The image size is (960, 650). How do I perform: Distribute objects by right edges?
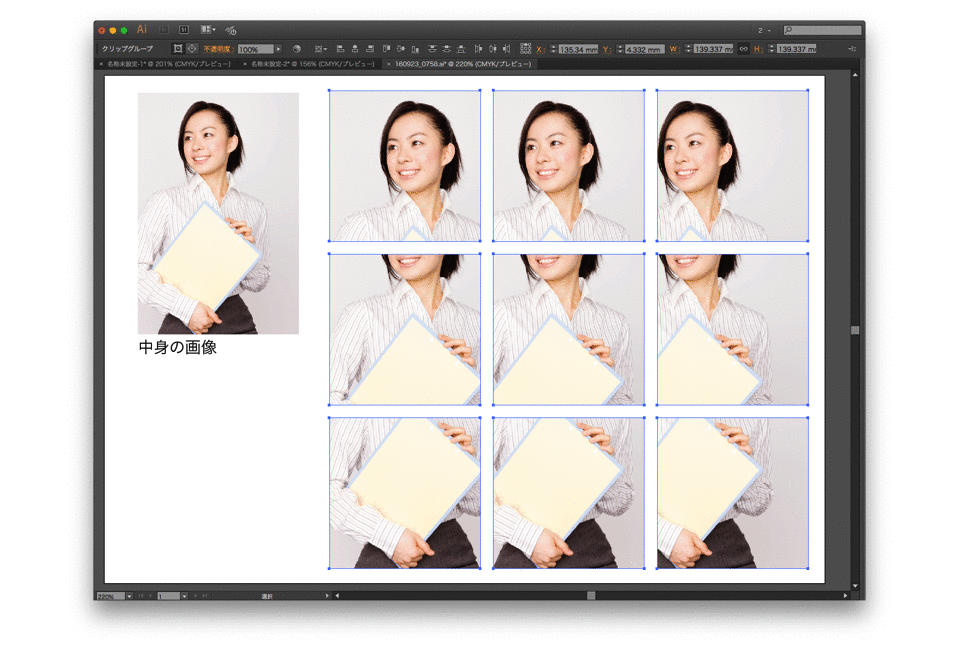[506, 49]
